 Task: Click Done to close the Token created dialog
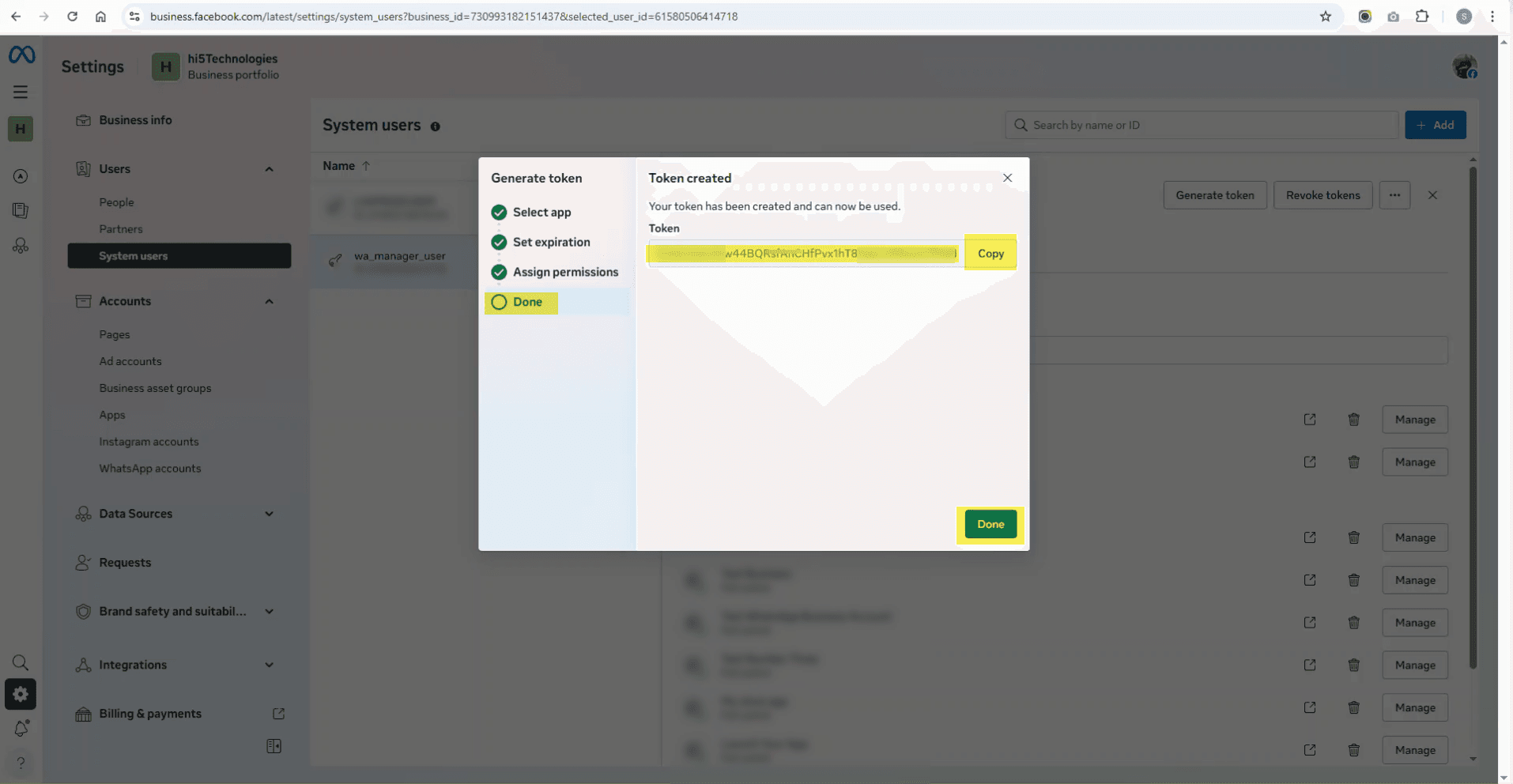tap(990, 524)
